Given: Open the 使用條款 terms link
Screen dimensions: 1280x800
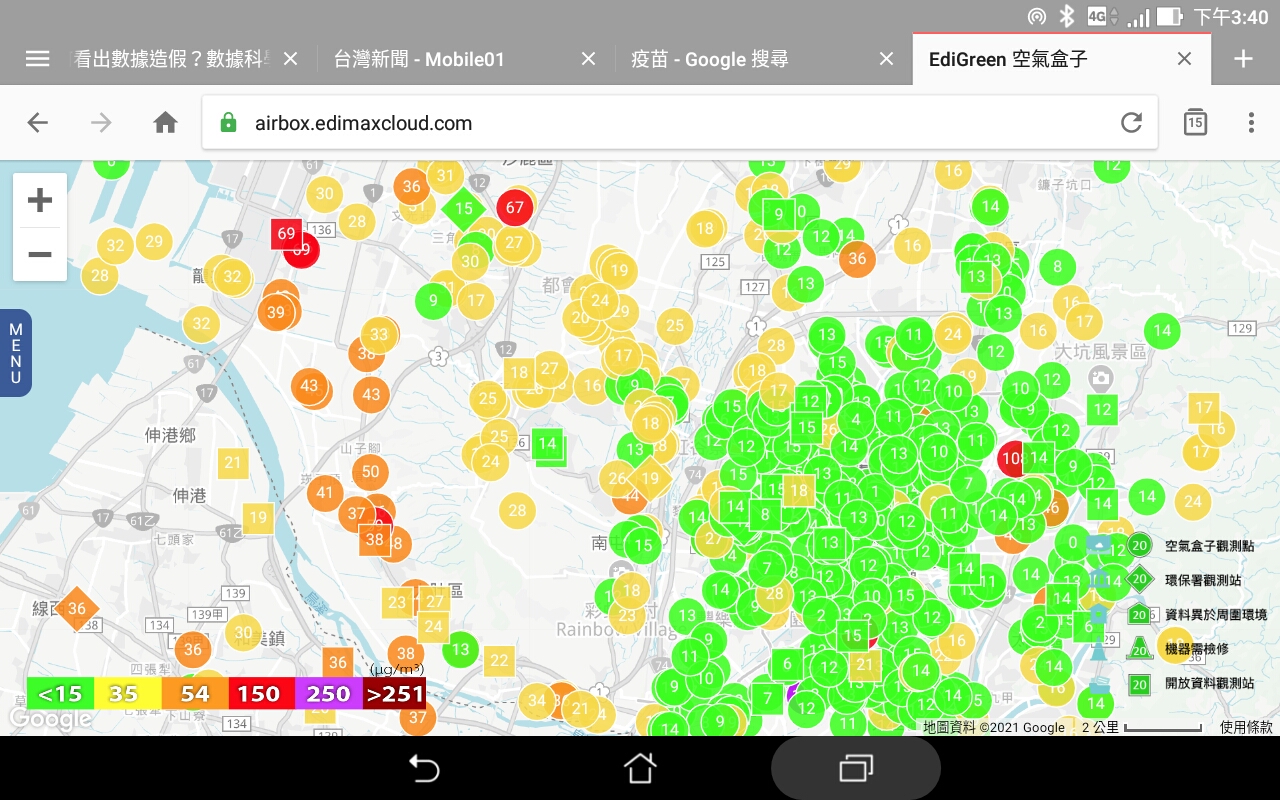Looking at the screenshot, I should (1246, 728).
